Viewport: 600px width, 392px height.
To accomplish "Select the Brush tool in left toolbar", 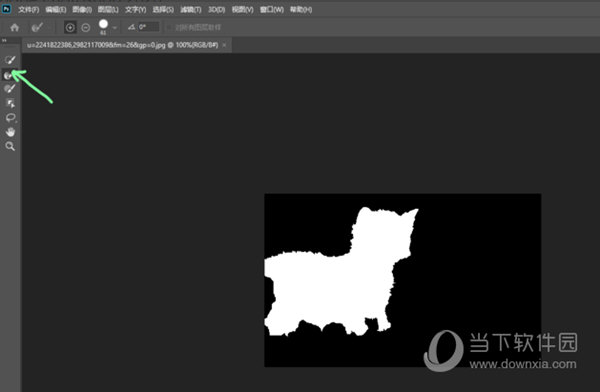I will [10, 89].
